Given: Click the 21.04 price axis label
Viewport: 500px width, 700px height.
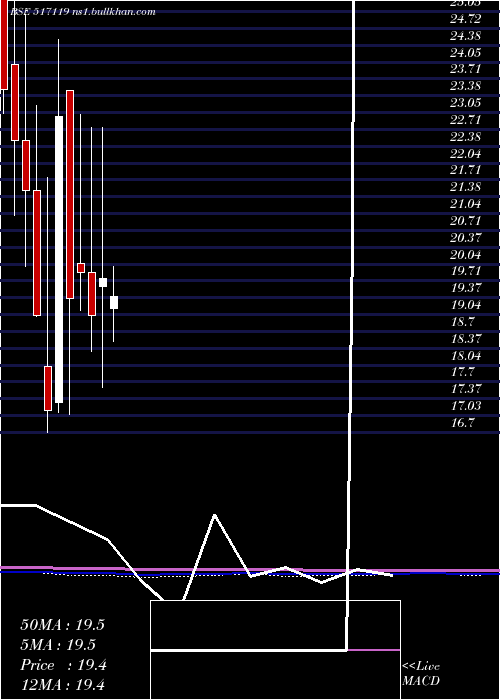Looking at the screenshot, I should 466,204.
